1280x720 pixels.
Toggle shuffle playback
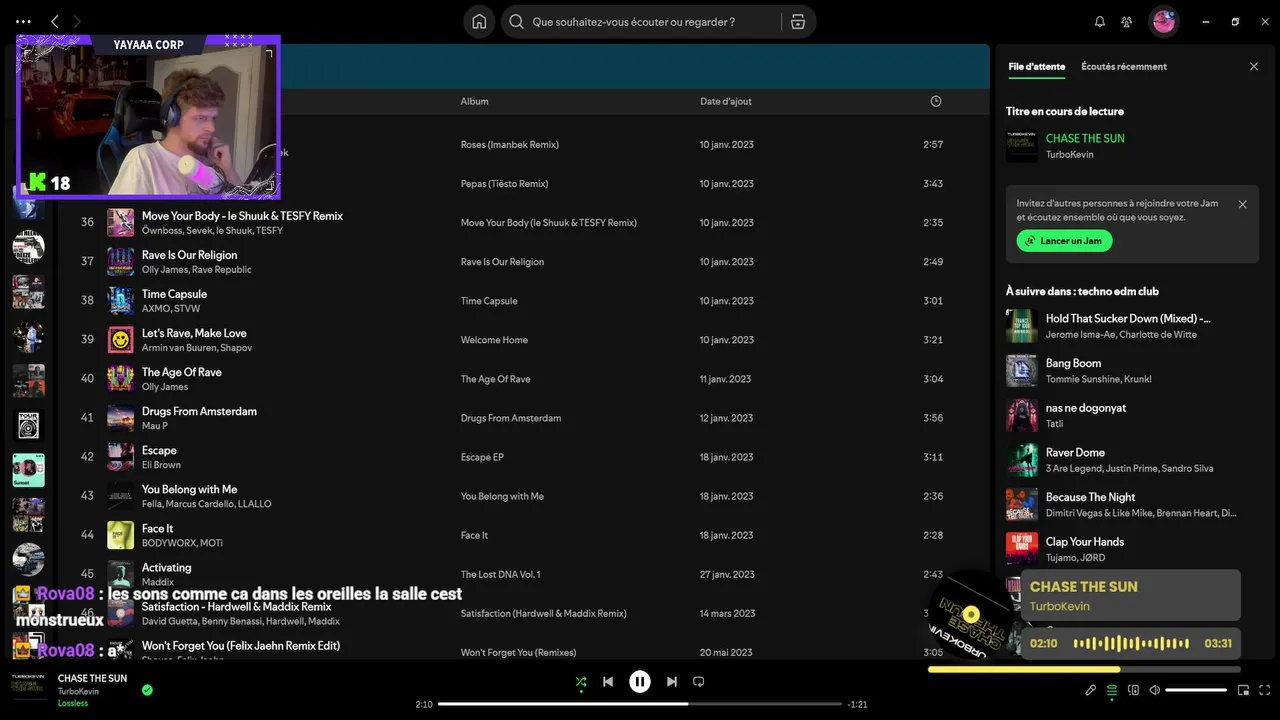point(581,682)
